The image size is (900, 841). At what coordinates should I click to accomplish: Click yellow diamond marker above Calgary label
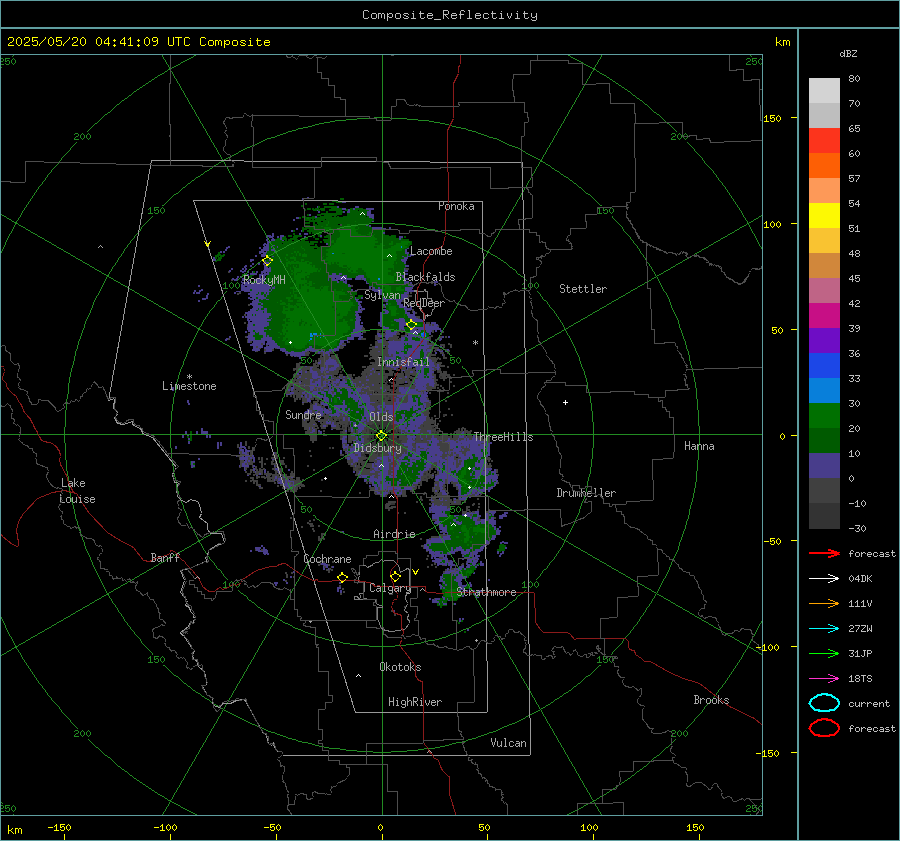pyautogui.click(x=395, y=576)
